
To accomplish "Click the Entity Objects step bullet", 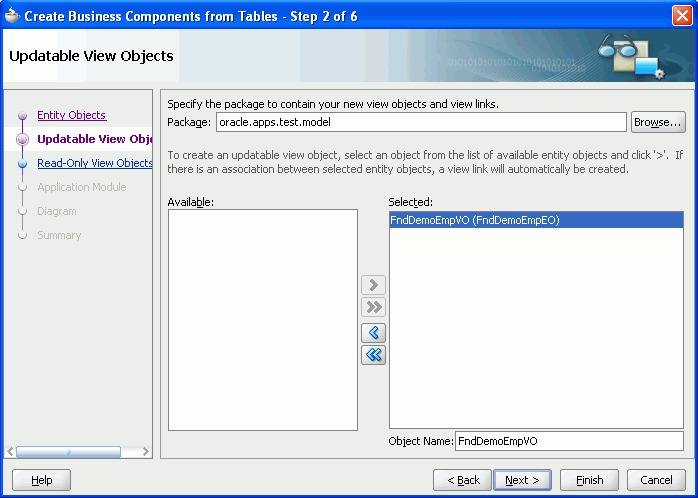I will [22, 116].
